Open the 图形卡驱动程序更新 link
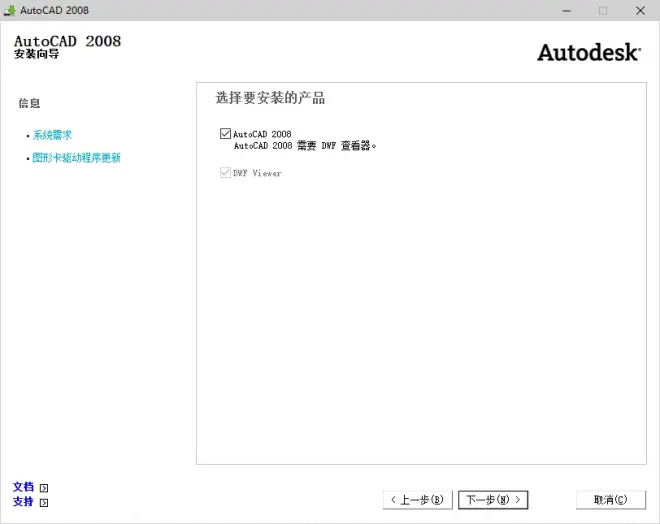This screenshot has height=524, width=660. pyautogui.click(x=76, y=158)
